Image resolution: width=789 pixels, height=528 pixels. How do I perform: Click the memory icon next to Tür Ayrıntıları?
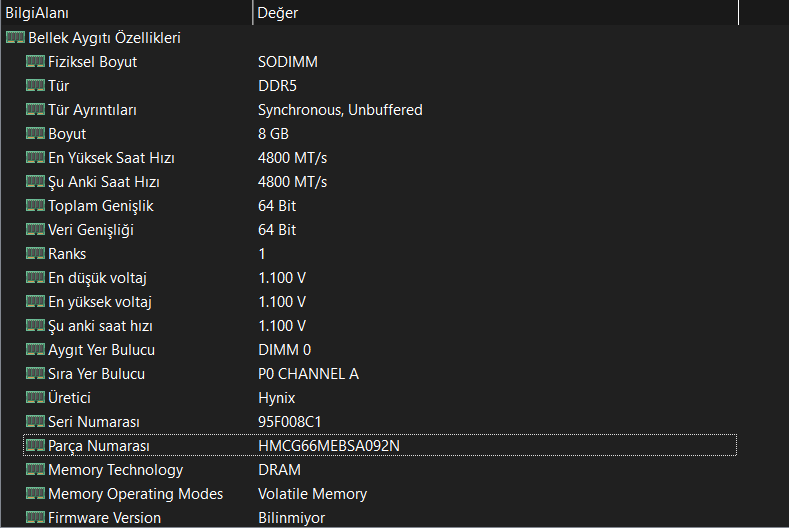35,110
